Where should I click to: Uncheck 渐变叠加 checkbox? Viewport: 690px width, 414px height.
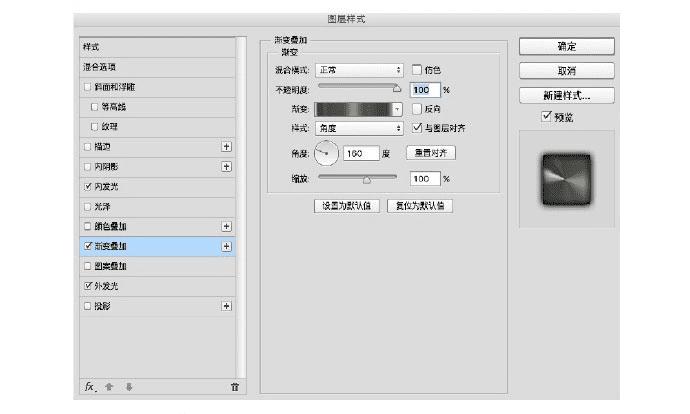tap(87, 246)
